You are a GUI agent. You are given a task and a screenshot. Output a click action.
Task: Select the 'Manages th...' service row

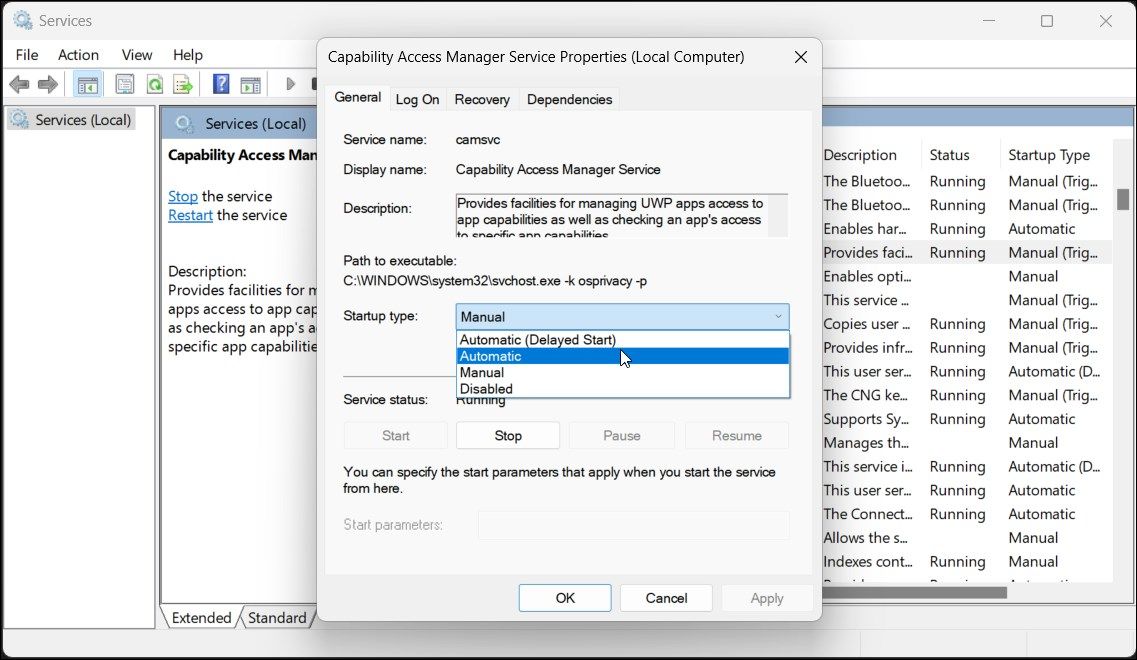tap(967, 442)
